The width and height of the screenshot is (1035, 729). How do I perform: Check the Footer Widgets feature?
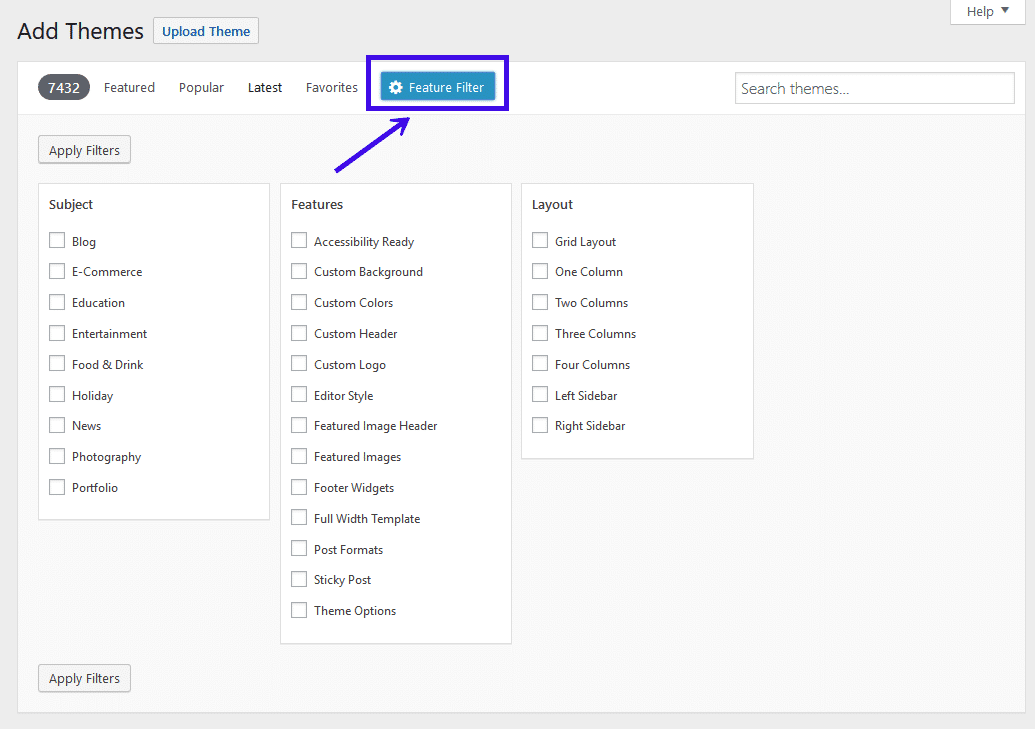pyautogui.click(x=298, y=487)
